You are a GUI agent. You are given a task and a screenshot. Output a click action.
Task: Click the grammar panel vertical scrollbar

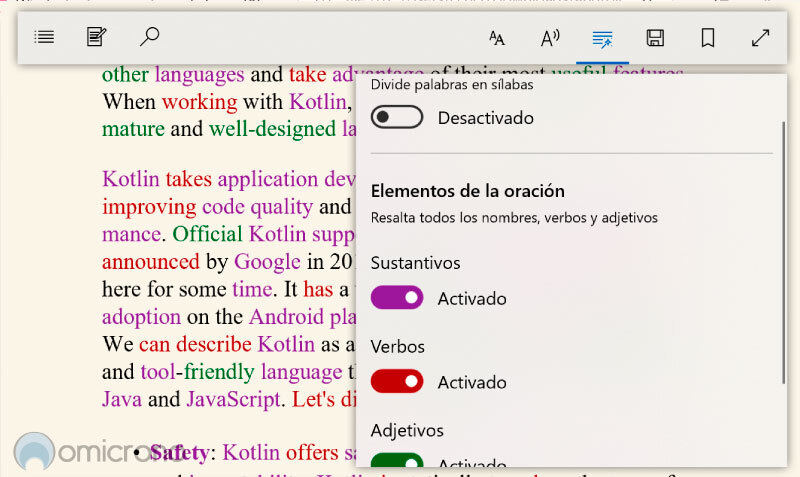[x=783, y=253]
